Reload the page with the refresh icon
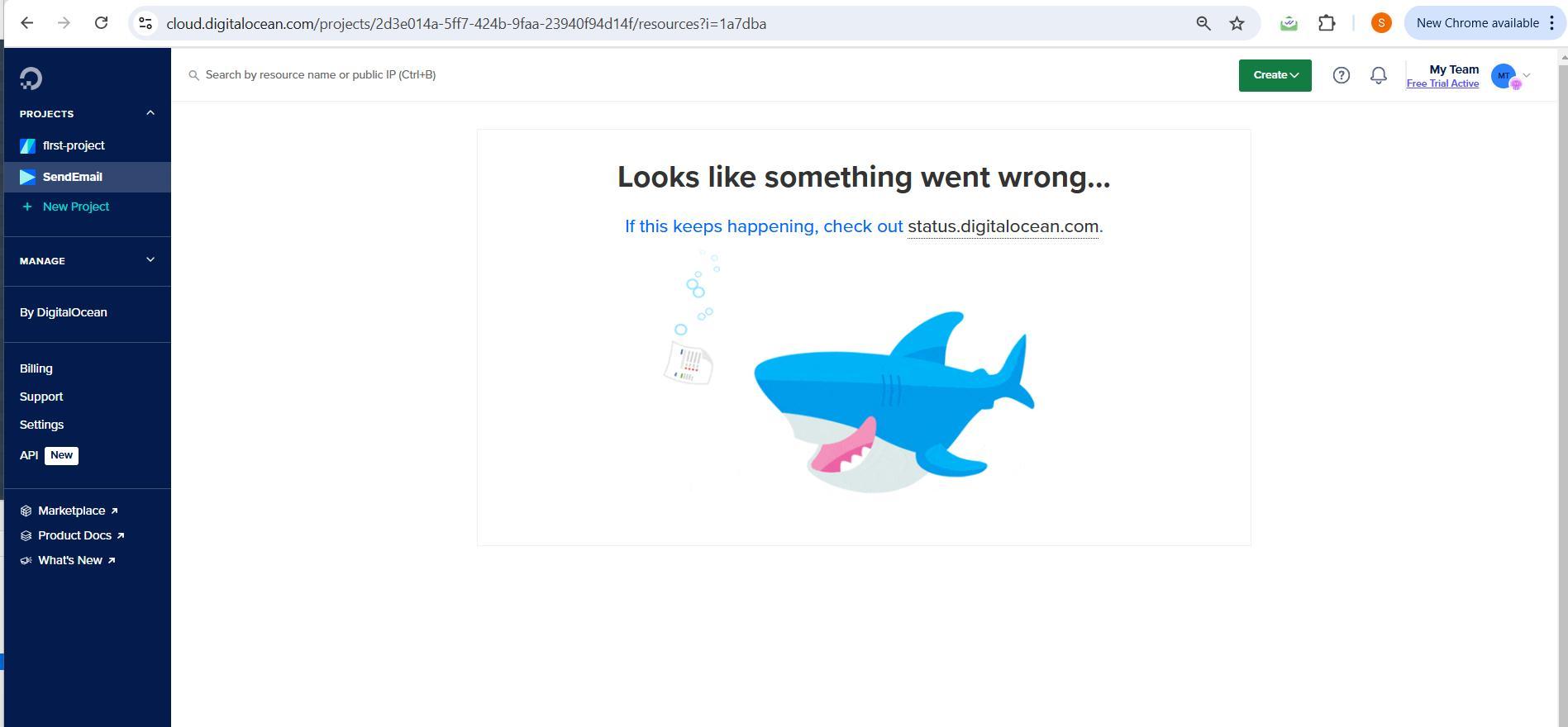1568x727 pixels. (101, 23)
